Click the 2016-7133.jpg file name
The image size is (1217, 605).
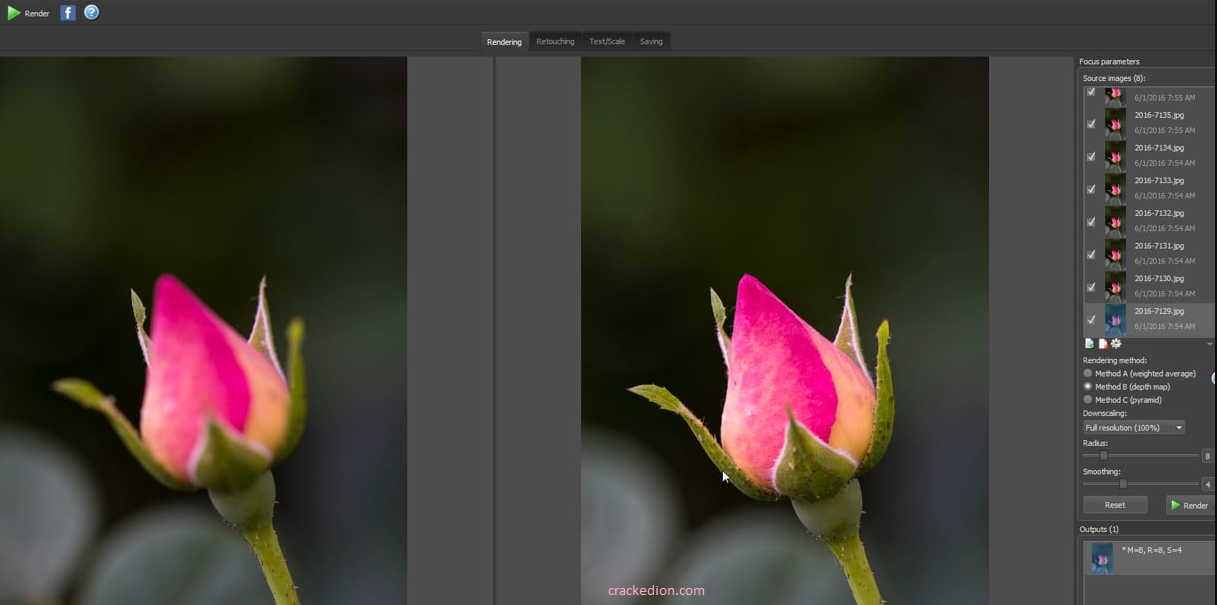(x=1159, y=181)
